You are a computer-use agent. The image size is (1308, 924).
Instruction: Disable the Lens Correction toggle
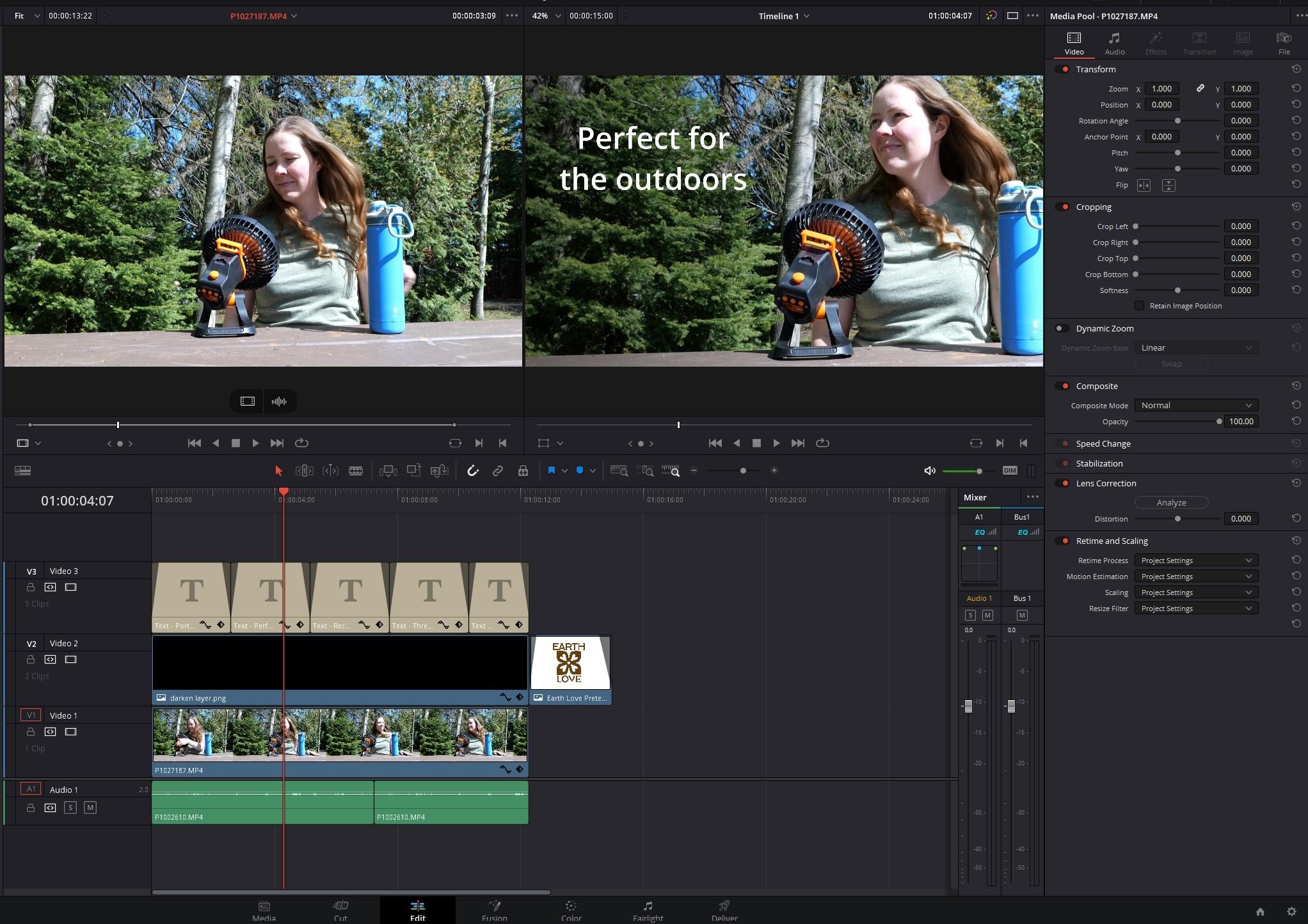pyautogui.click(x=1062, y=483)
